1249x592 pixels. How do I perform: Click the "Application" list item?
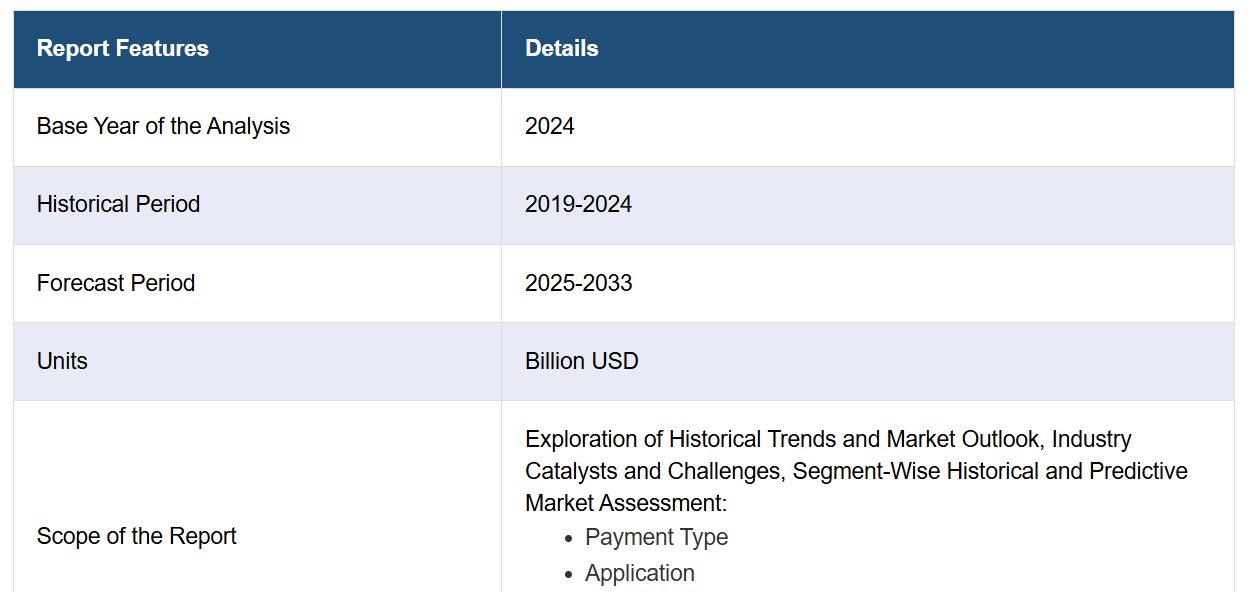tap(639, 573)
